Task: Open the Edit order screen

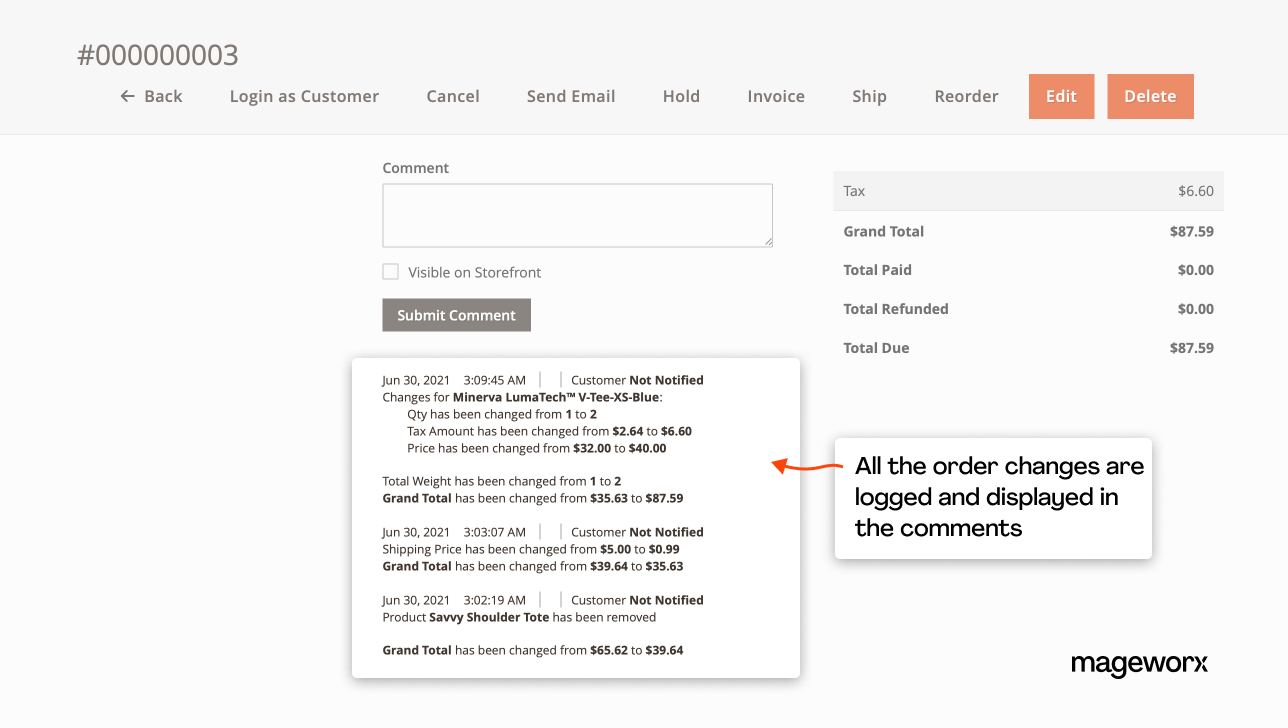Action: 1061,96
